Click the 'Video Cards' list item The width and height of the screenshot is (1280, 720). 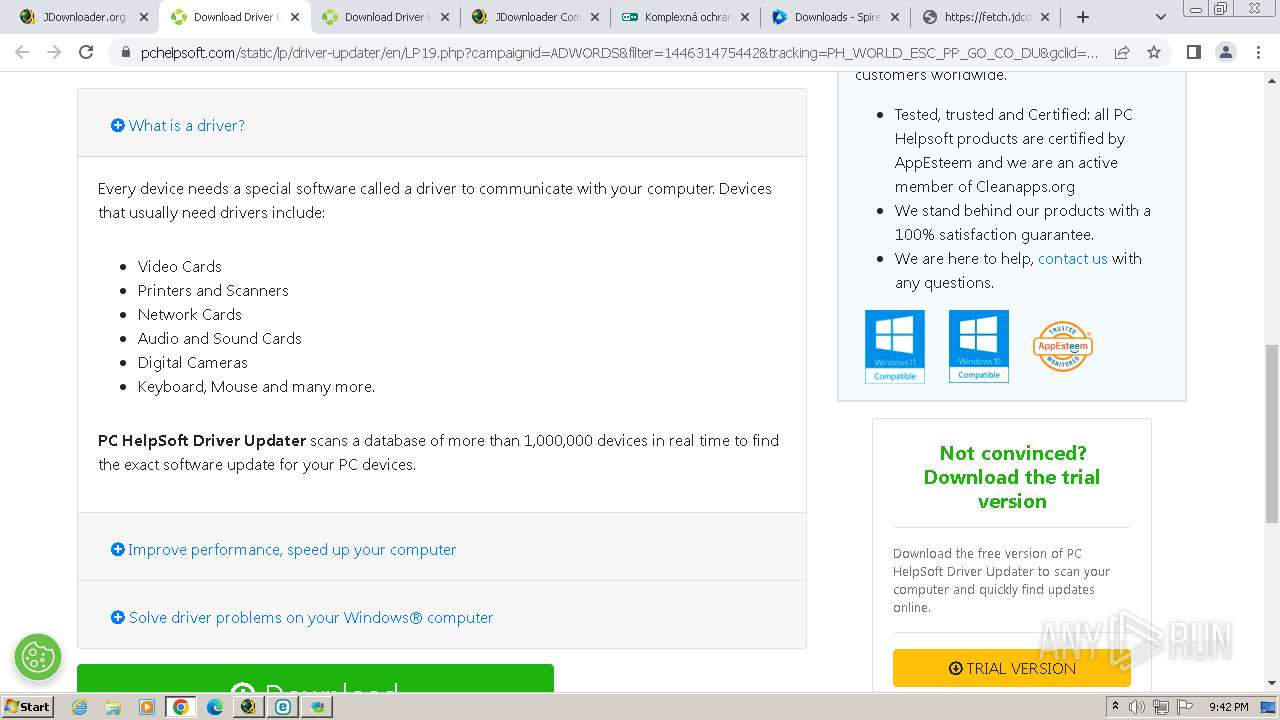pyautogui.click(x=180, y=266)
